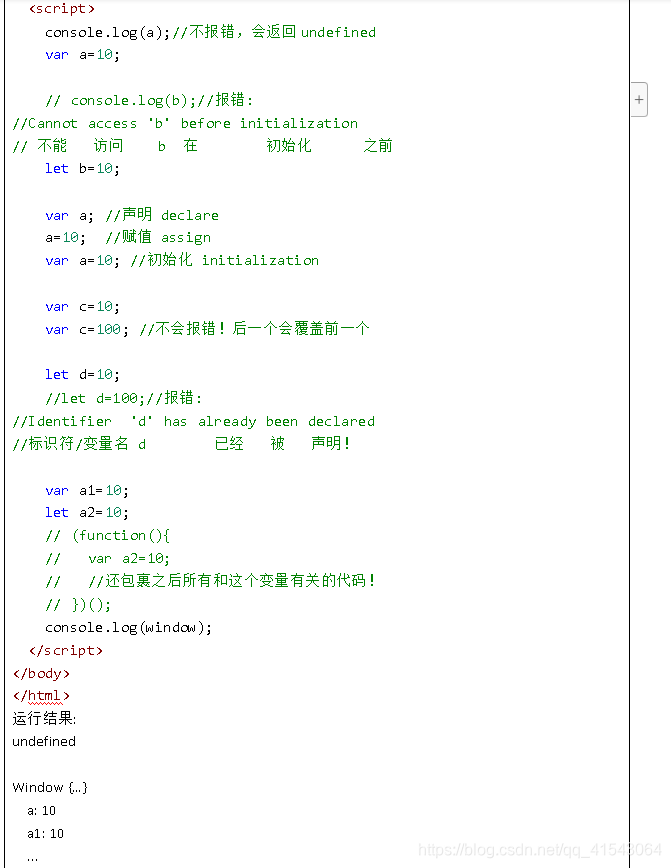Viewport: 671px width, 868px height.
Task: Click the commented 'var a2=10;' line
Action: pos(107,559)
